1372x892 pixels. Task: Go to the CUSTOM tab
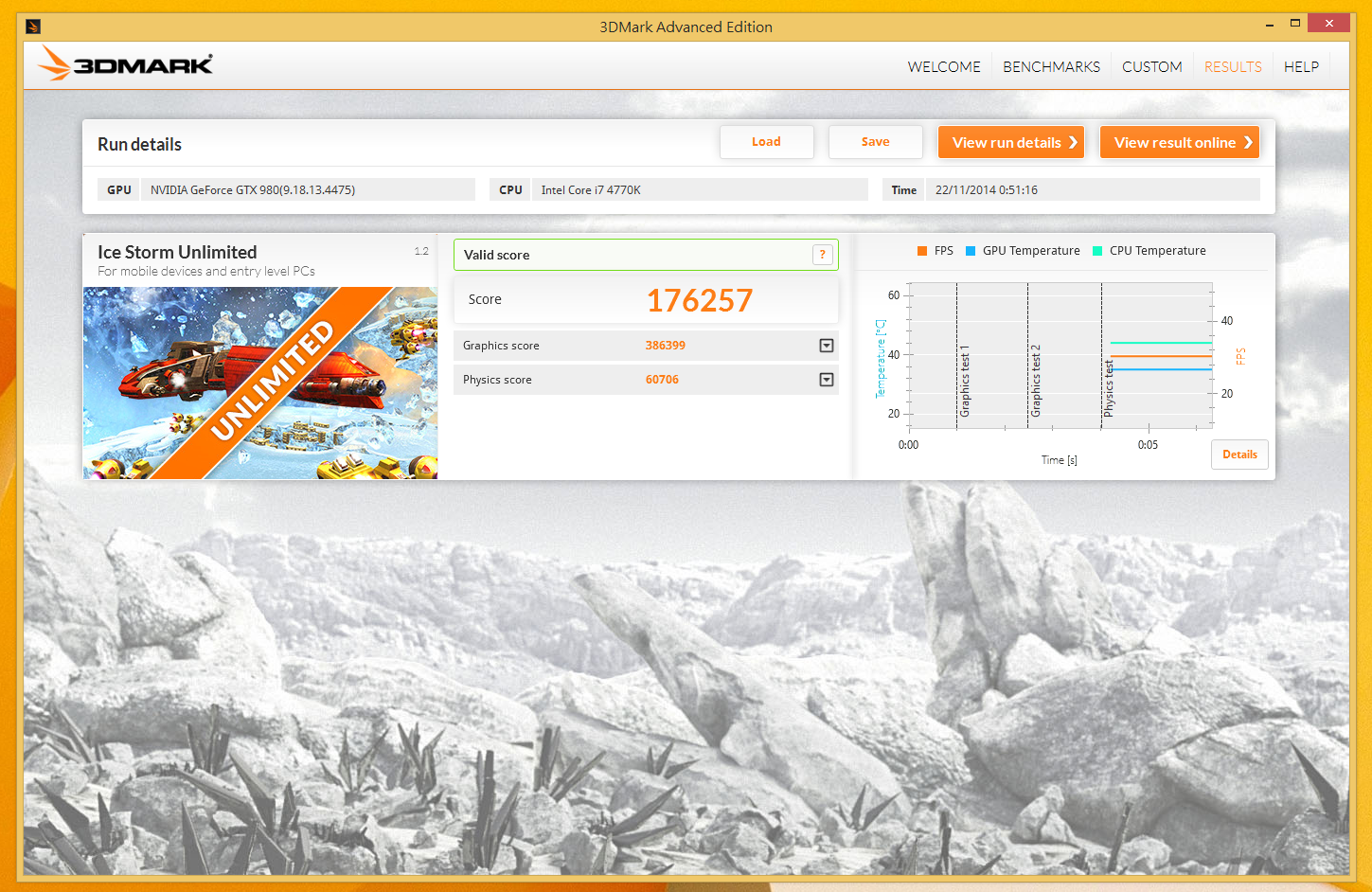tap(1151, 66)
